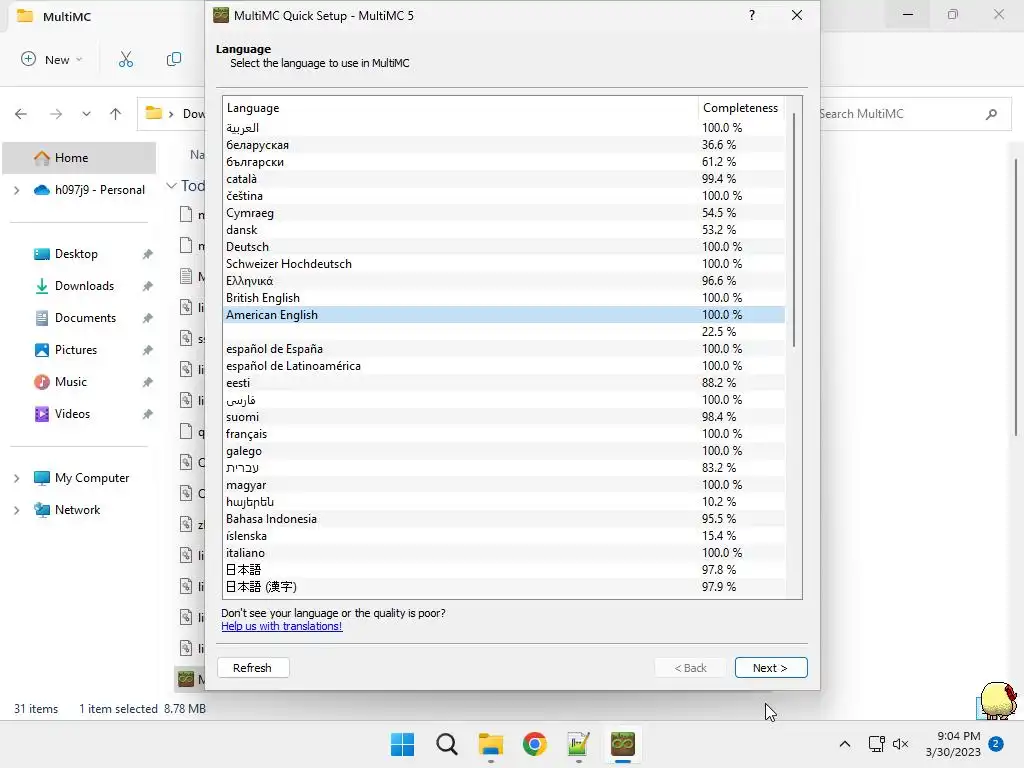Select беларуская language row
1024x768 pixels.
click(x=504, y=145)
